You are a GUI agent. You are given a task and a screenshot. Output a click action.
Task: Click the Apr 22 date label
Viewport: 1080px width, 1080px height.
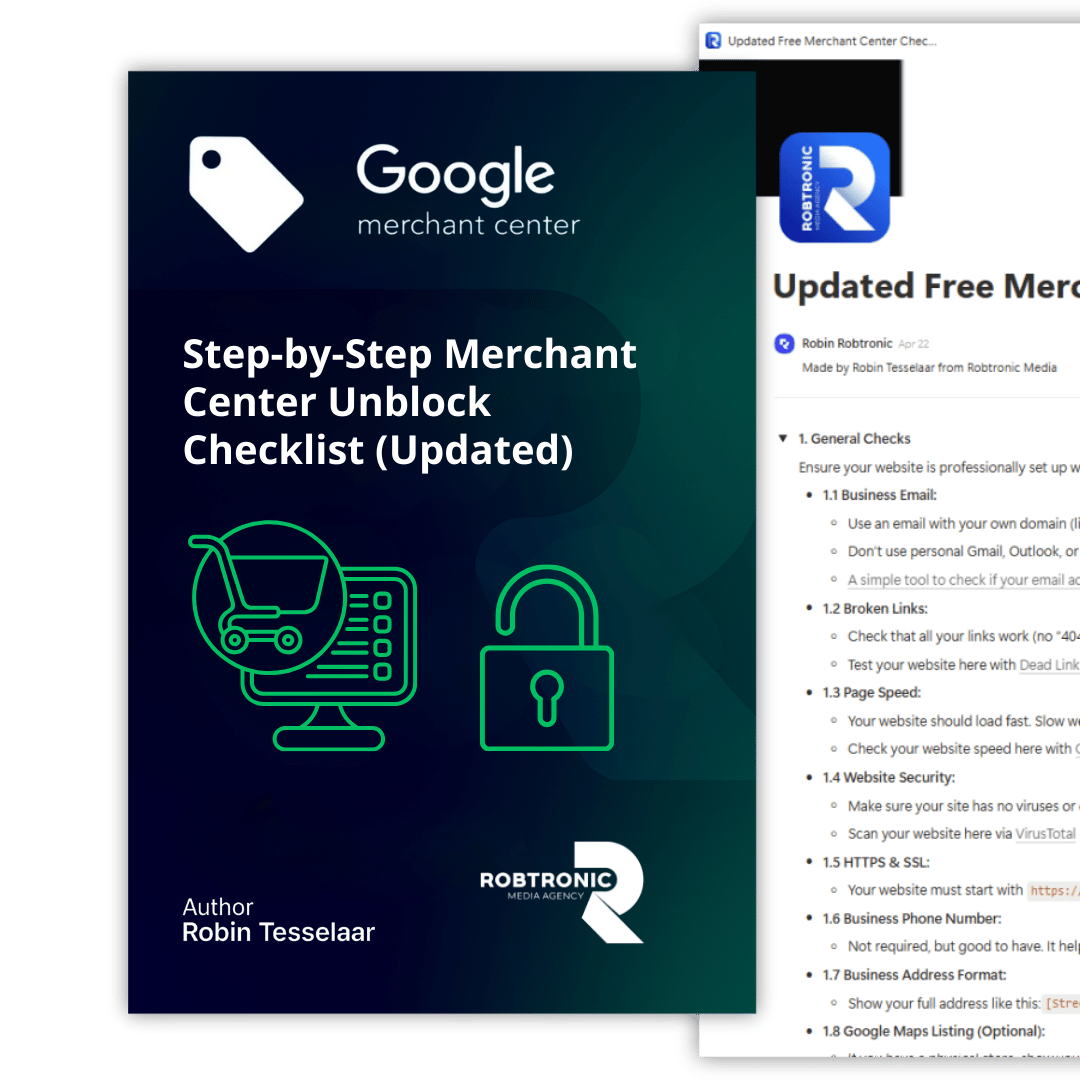point(914,343)
